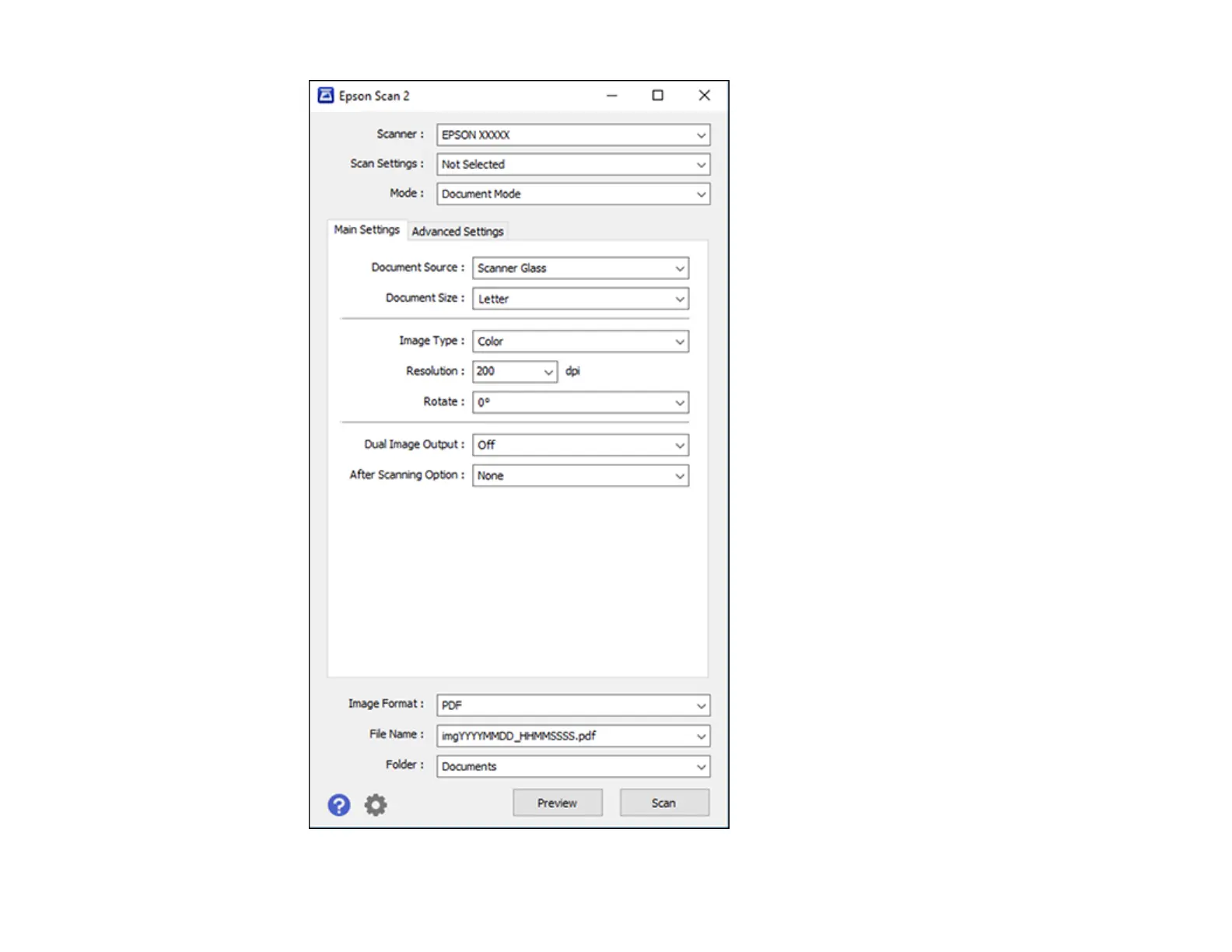Switch to the Main Settings tab
The height and width of the screenshot is (952, 1232).
(x=366, y=230)
